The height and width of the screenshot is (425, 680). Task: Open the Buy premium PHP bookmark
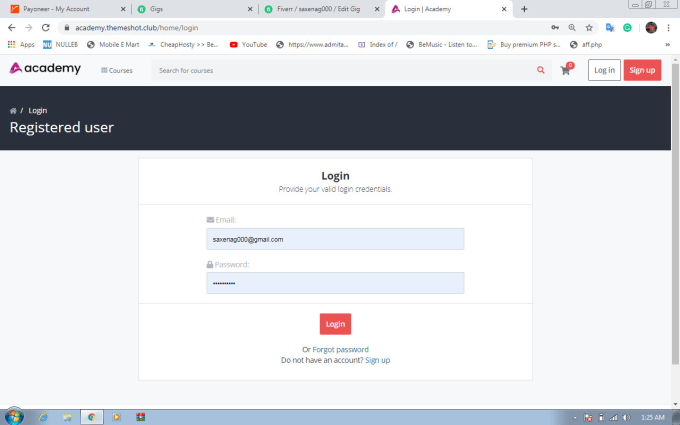click(524, 45)
